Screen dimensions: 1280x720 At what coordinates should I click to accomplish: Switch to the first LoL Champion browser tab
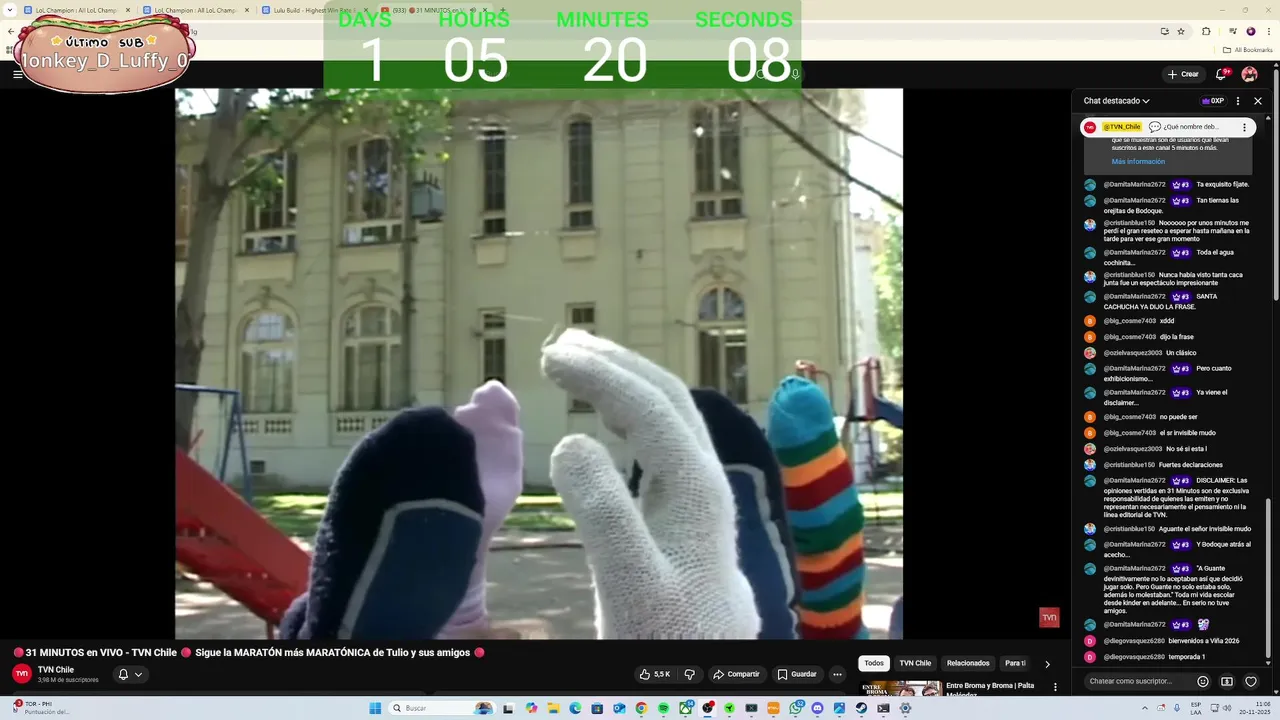coord(77,10)
